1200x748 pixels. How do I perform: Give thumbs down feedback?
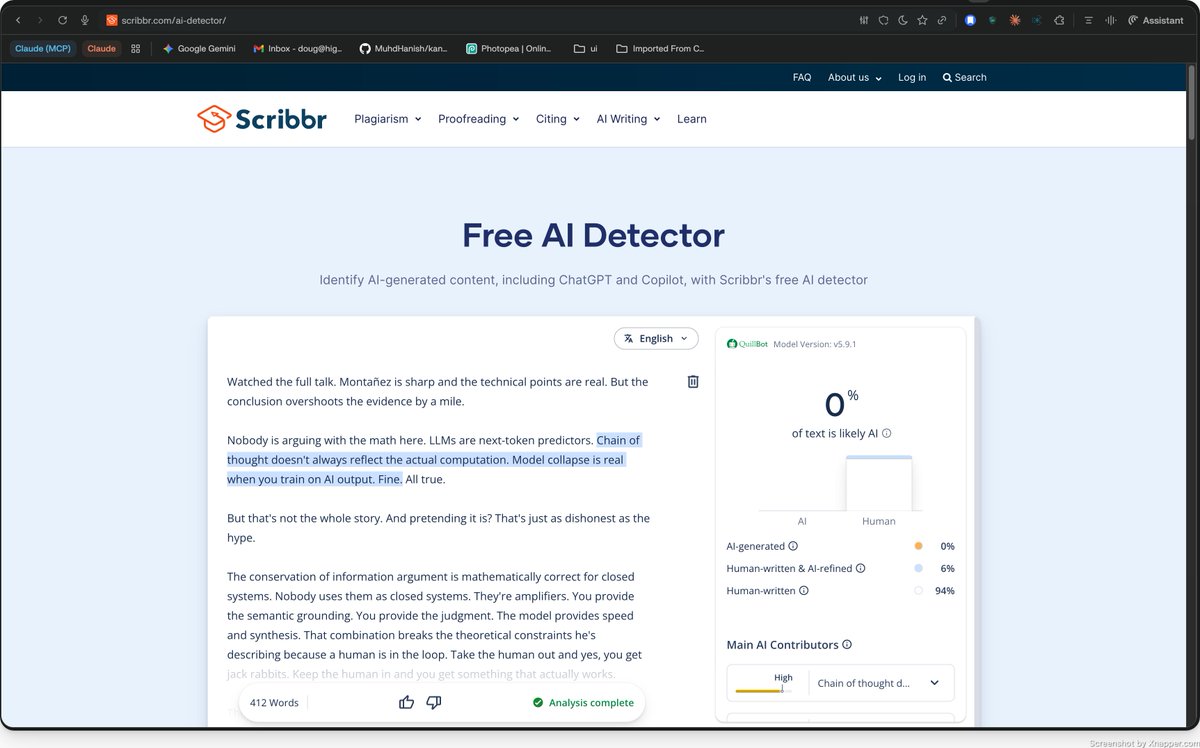434,702
